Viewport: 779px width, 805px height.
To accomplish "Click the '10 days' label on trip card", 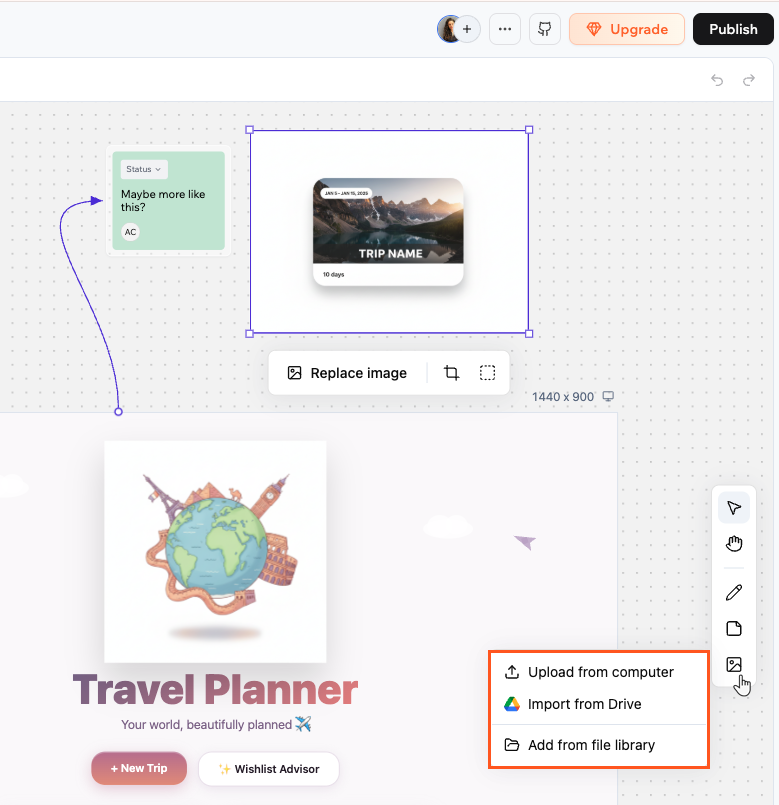I will [333, 275].
